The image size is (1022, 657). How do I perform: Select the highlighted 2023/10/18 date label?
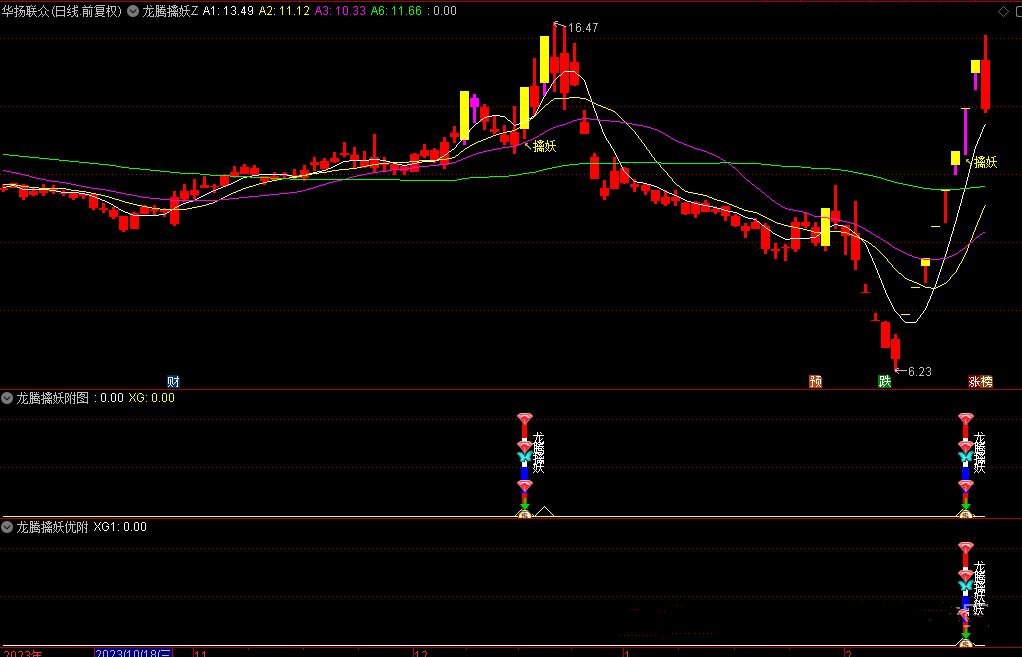[133, 652]
